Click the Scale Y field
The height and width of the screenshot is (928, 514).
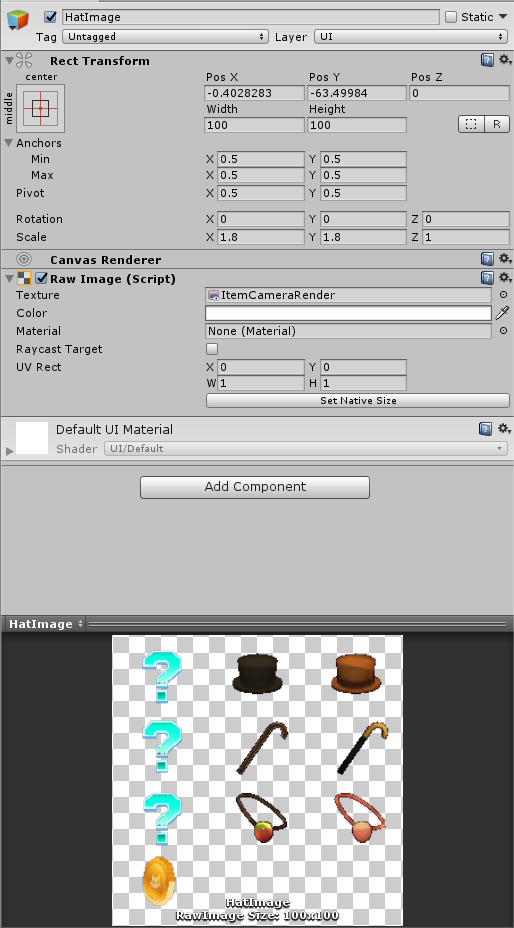coord(363,237)
